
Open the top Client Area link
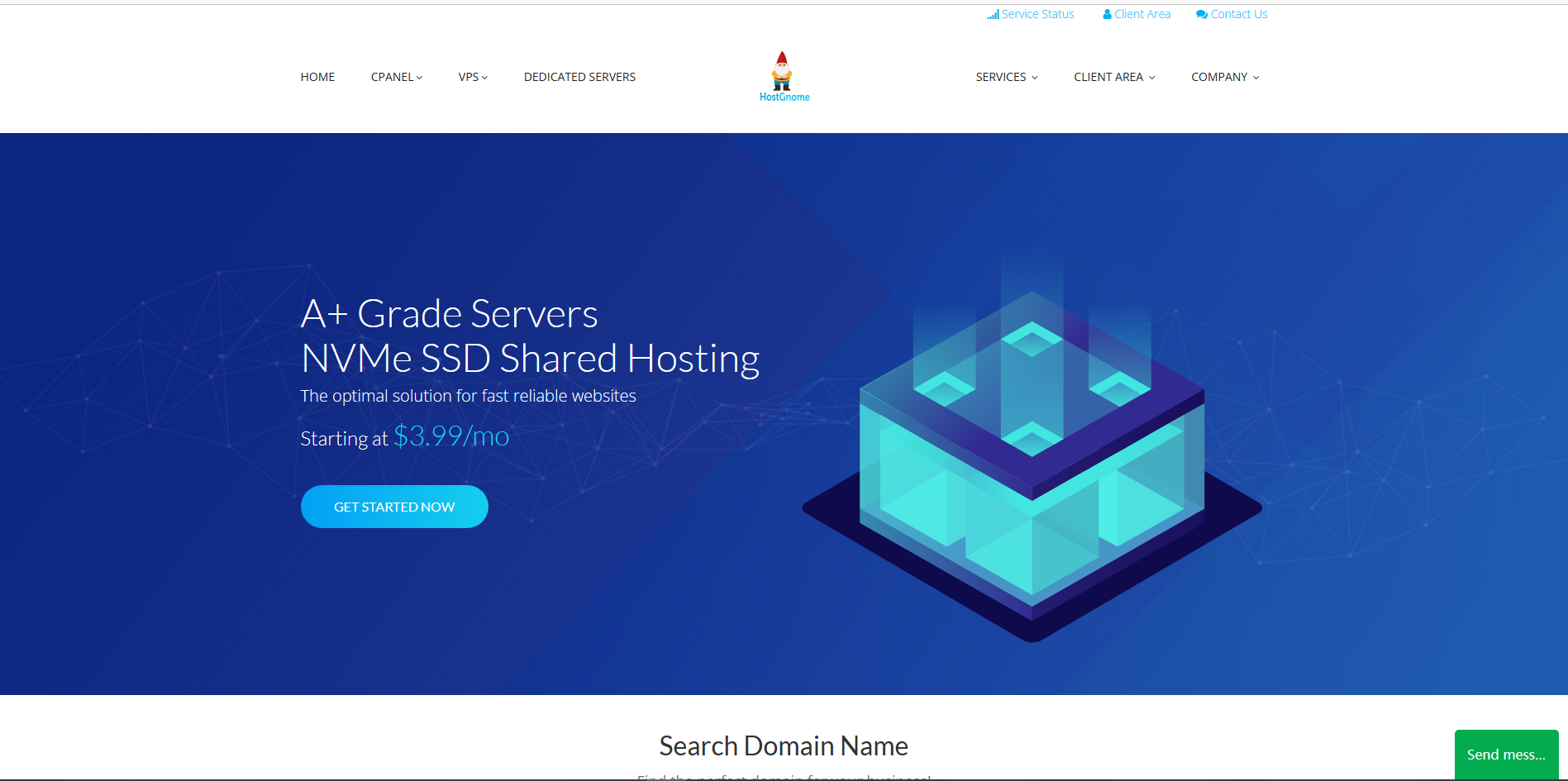tap(1142, 14)
